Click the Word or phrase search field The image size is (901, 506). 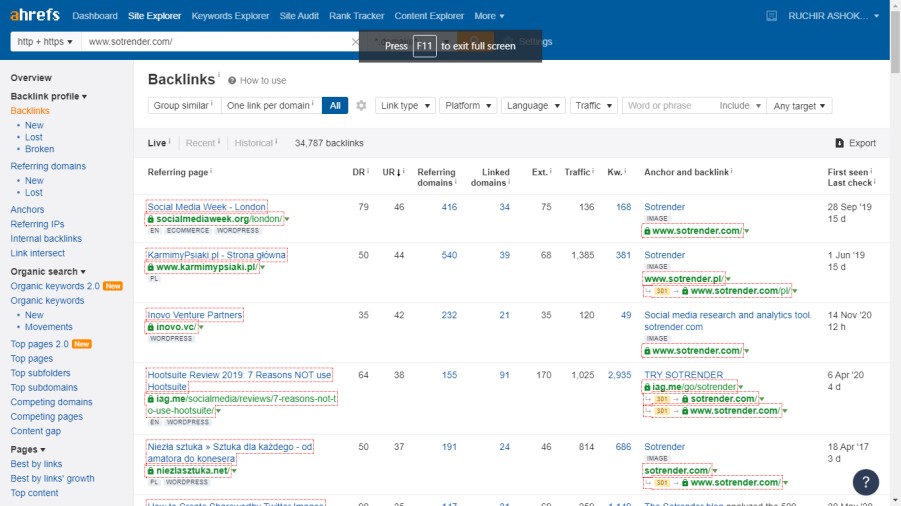668,106
